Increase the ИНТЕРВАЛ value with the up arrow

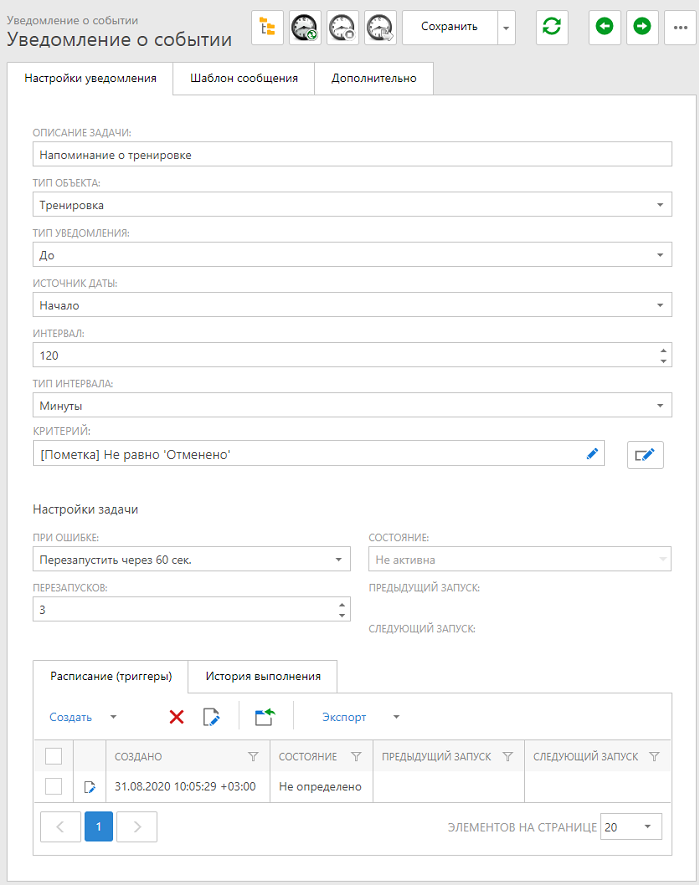pyautogui.click(x=663, y=351)
